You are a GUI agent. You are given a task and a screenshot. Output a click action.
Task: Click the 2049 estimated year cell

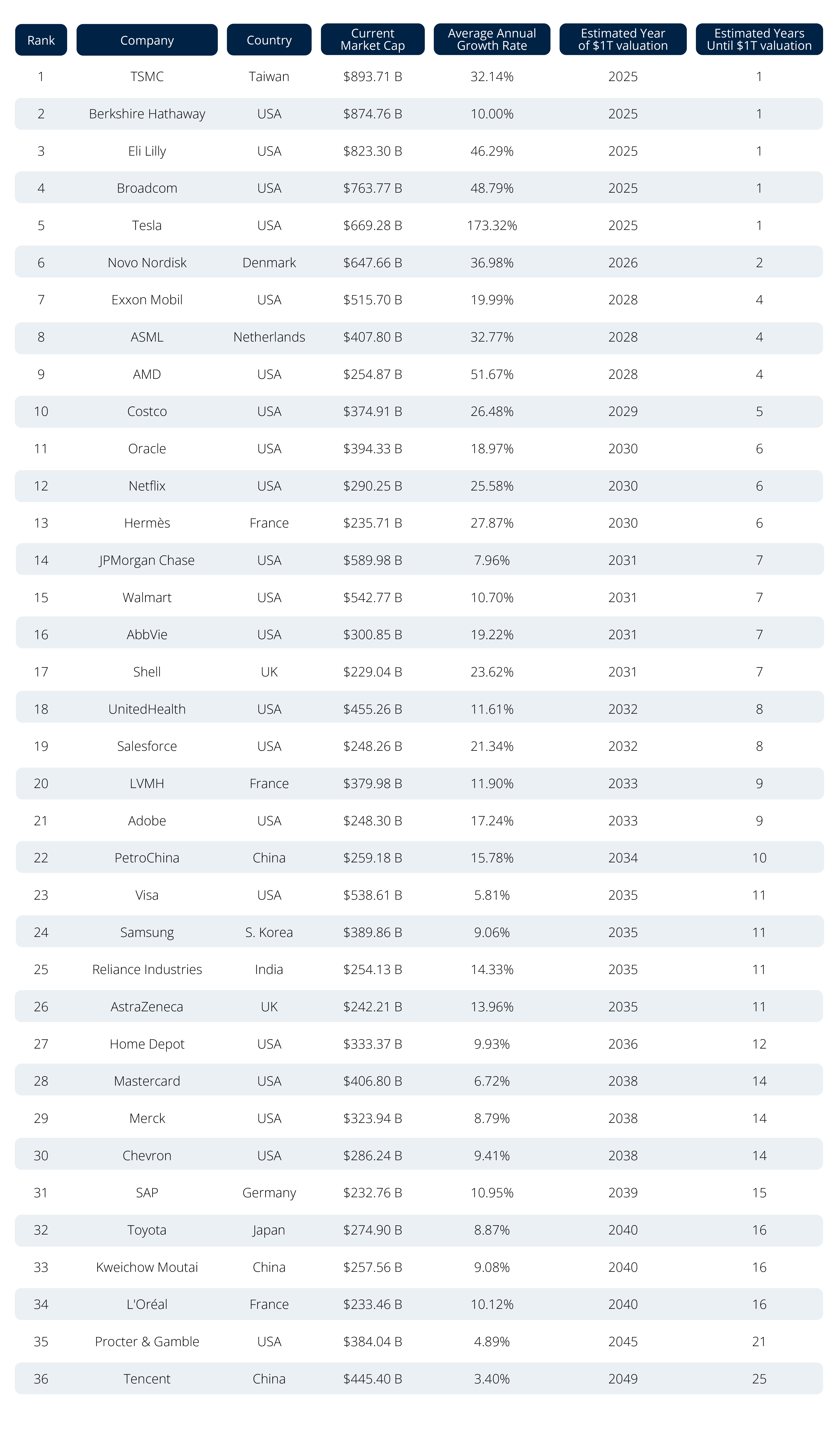click(x=622, y=1379)
